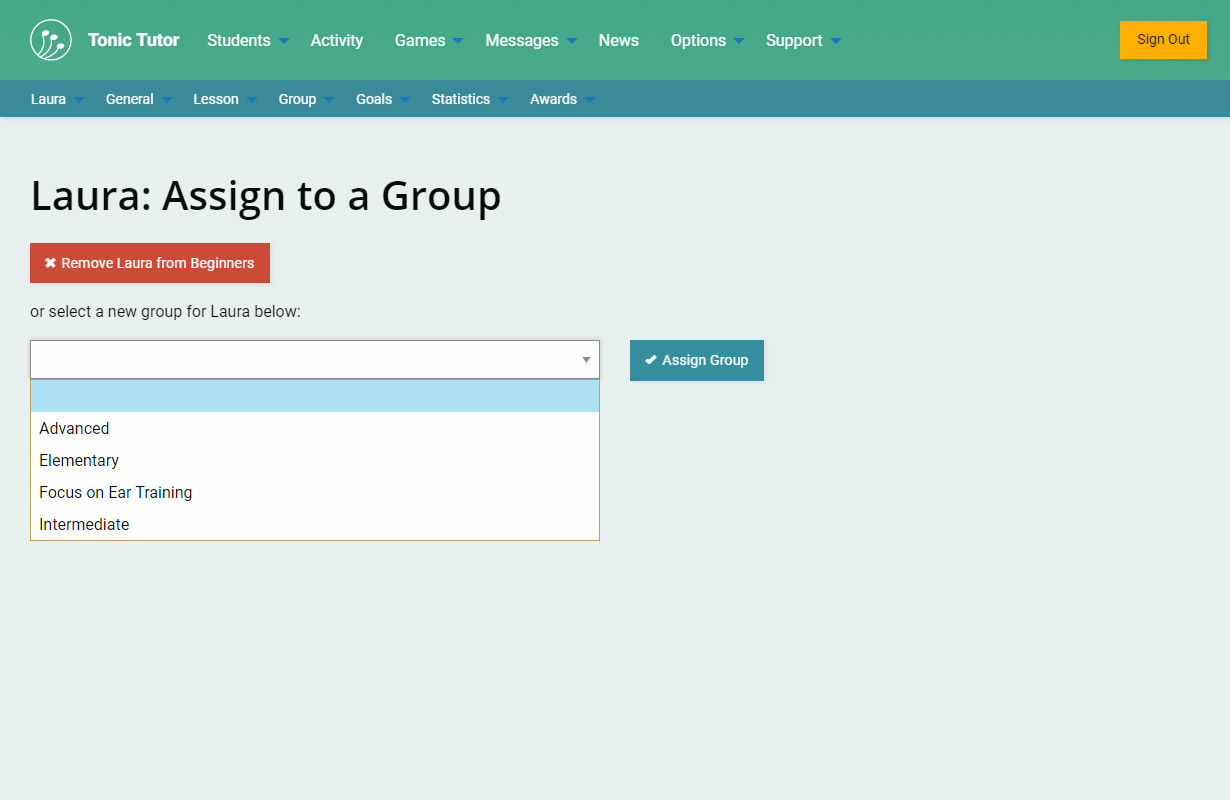The image size is (1230, 800).
Task: Open the News page
Action: (x=618, y=40)
